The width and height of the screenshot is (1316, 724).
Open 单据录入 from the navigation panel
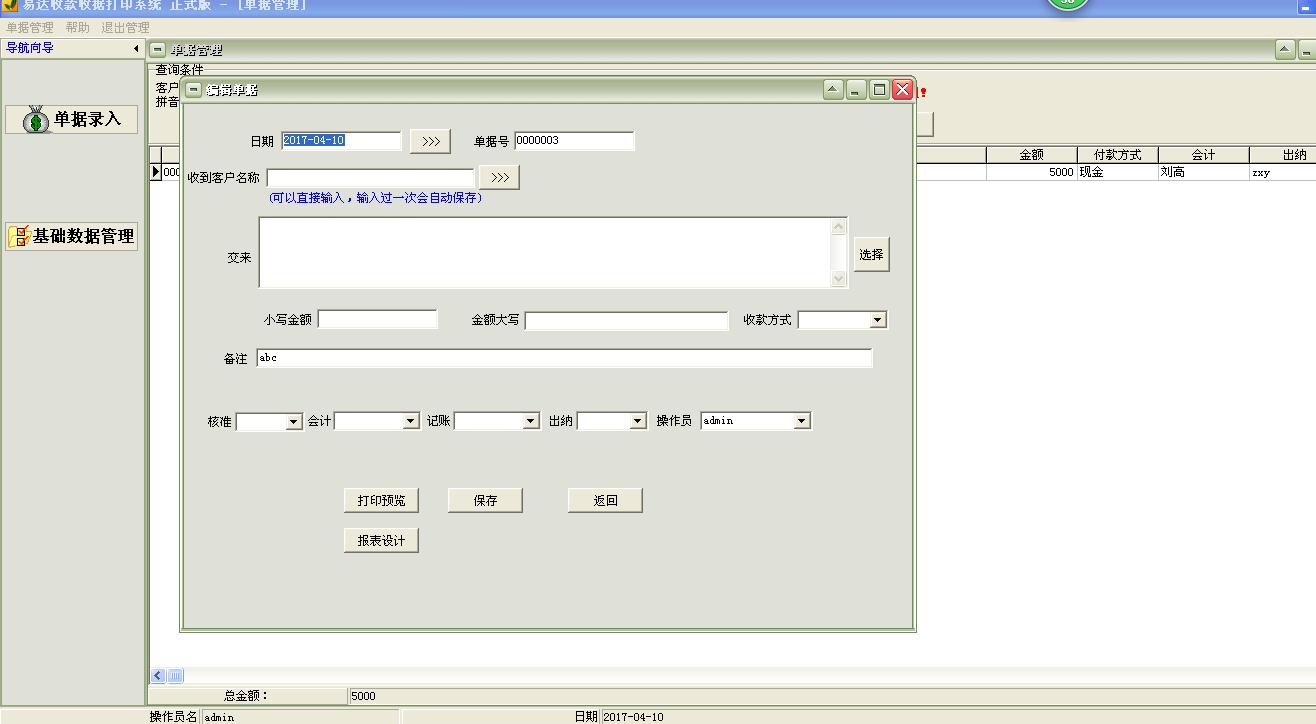point(72,119)
